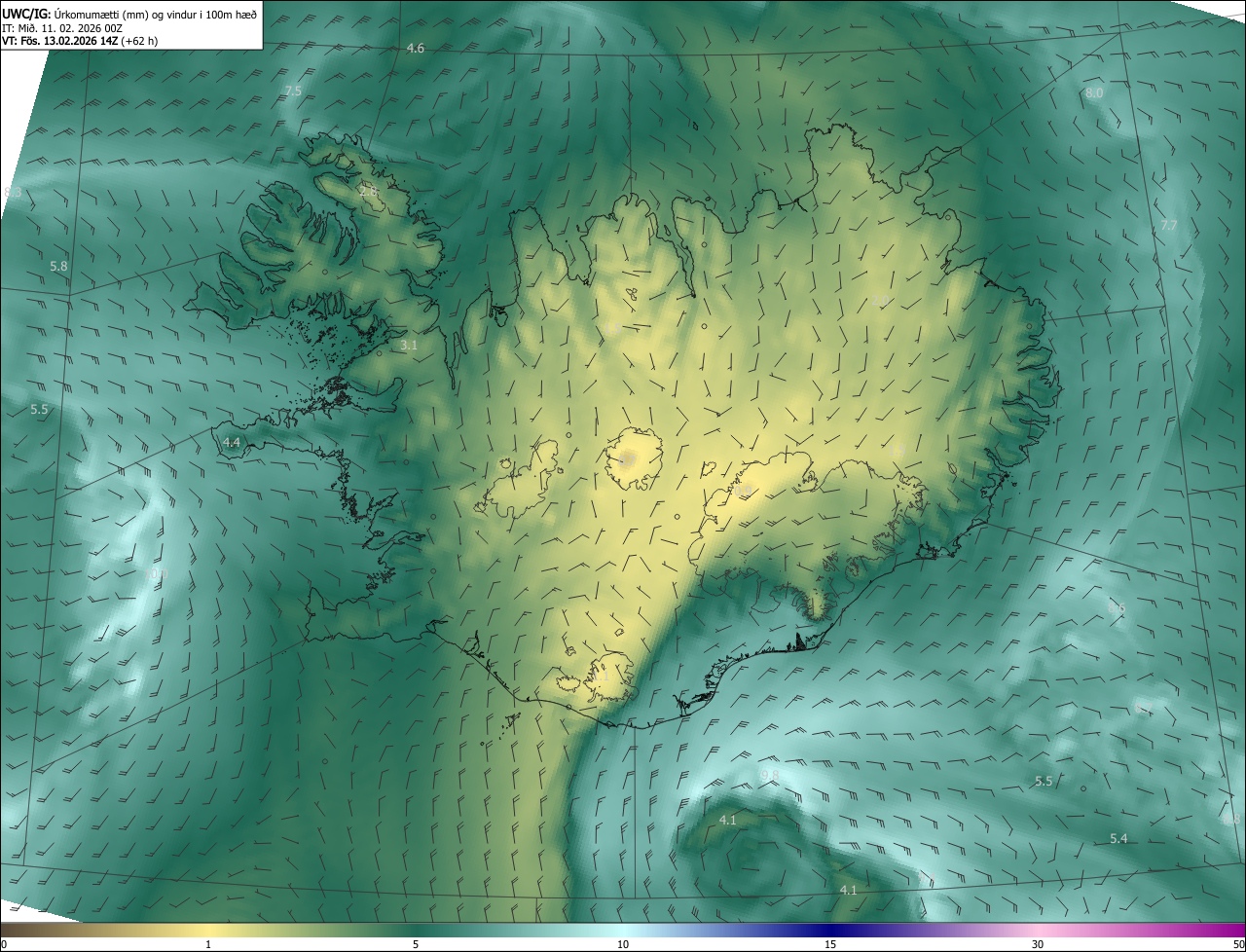Click the title 'Úrkomumætti (mm) og vindur í 100m hæð'
This screenshot has width=1246, height=952.
pyautogui.click(x=157, y=13)
